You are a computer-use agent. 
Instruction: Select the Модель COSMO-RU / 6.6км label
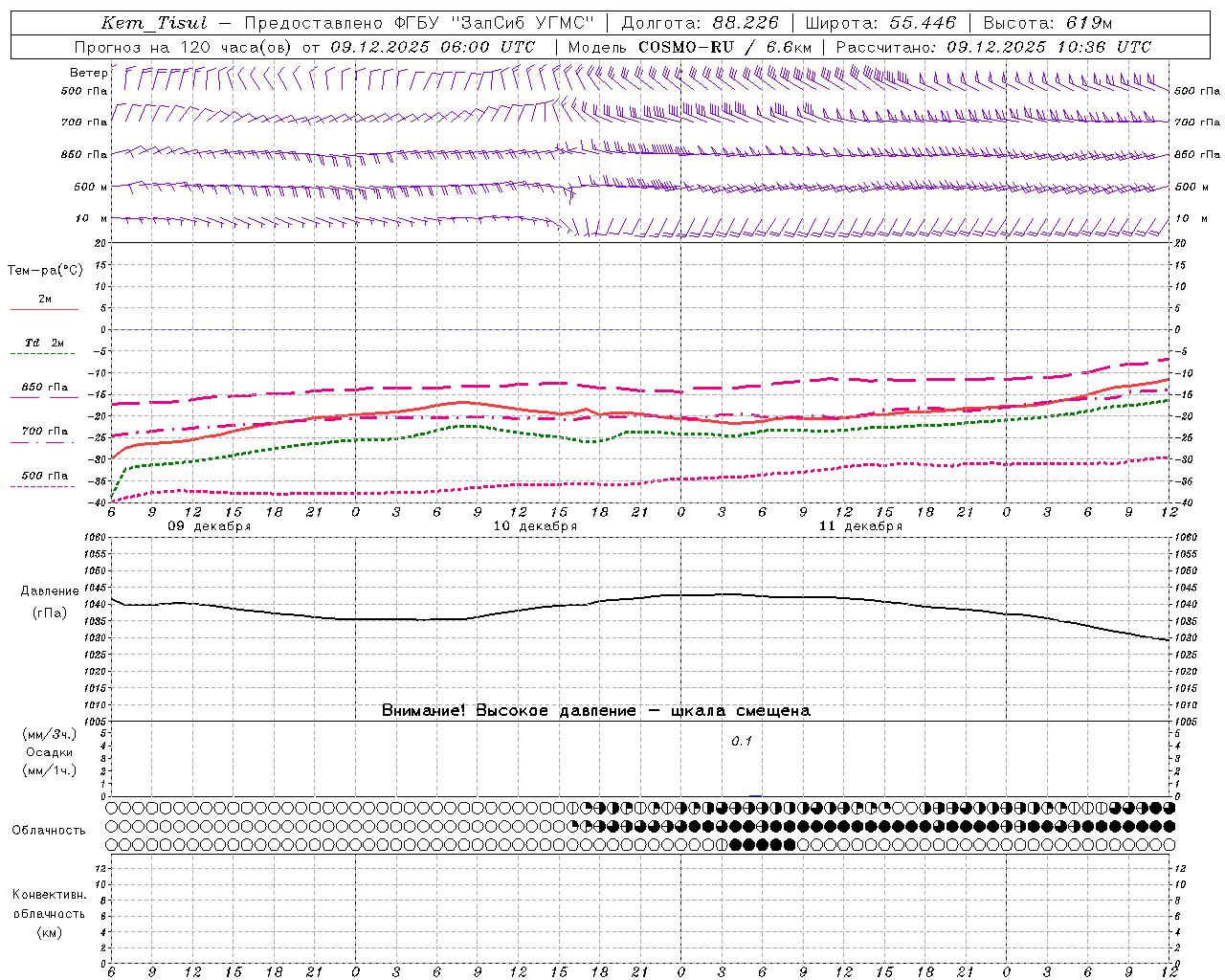click(690, 47)
